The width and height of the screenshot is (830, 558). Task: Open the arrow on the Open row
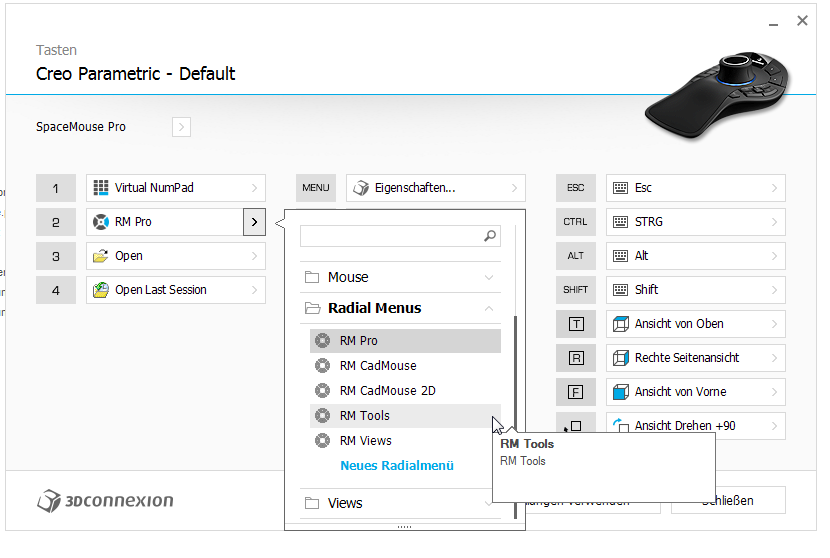pyautogui.click(x=255, y=256)
